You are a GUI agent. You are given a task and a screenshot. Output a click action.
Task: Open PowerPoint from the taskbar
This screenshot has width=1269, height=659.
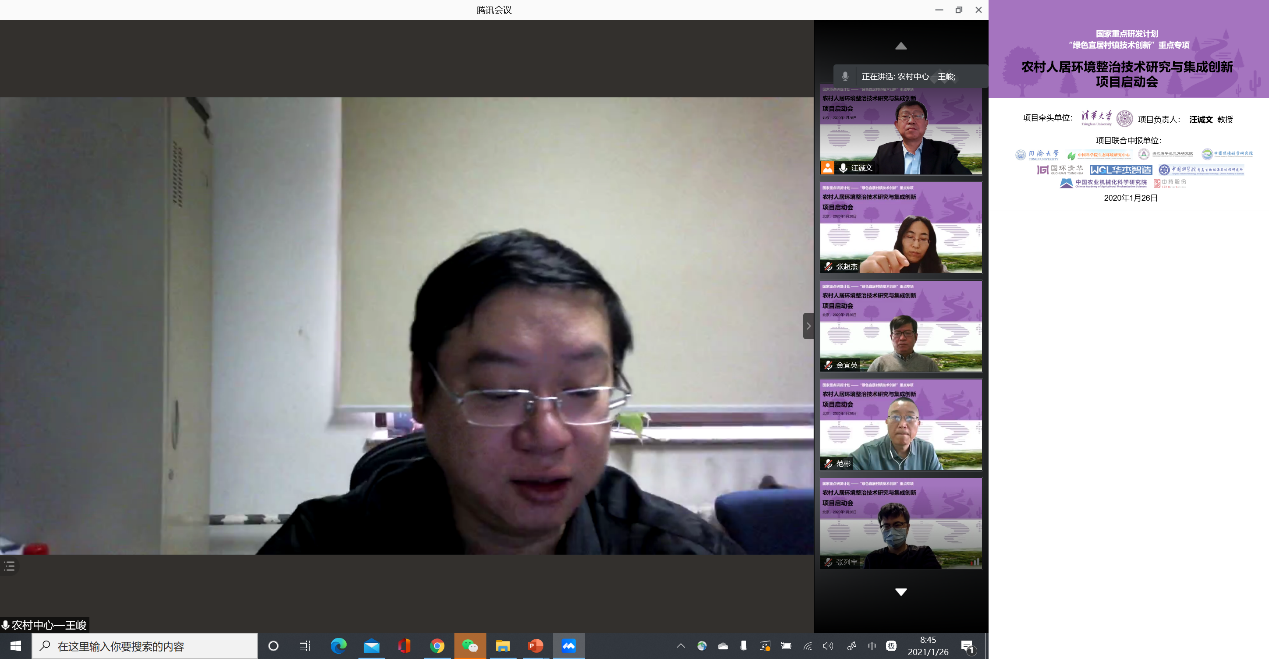coord(535,646)
